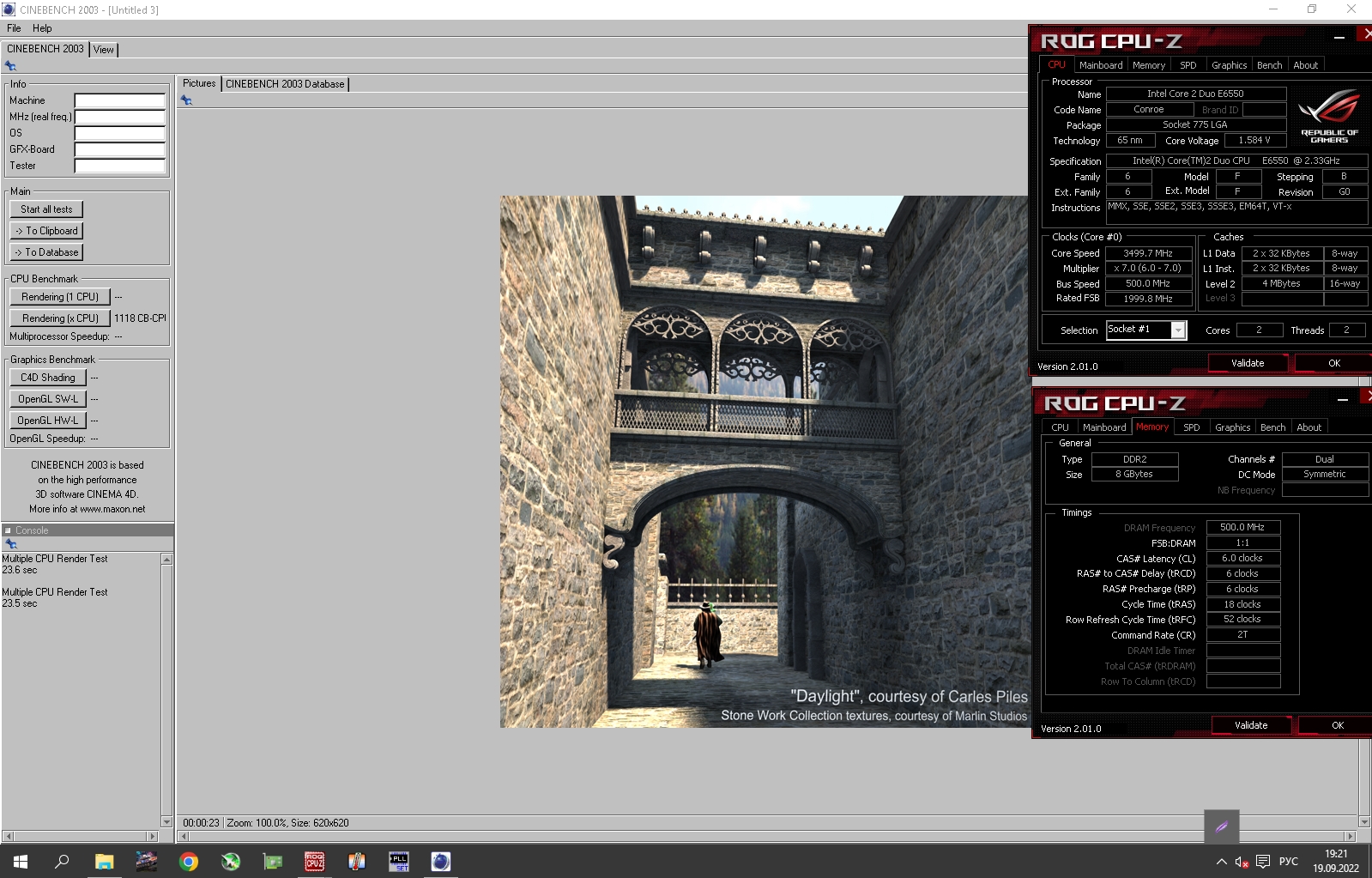Run the OpenGL SW-L test
This screenshot has width=1372, height=878.
tap(48, 399)
